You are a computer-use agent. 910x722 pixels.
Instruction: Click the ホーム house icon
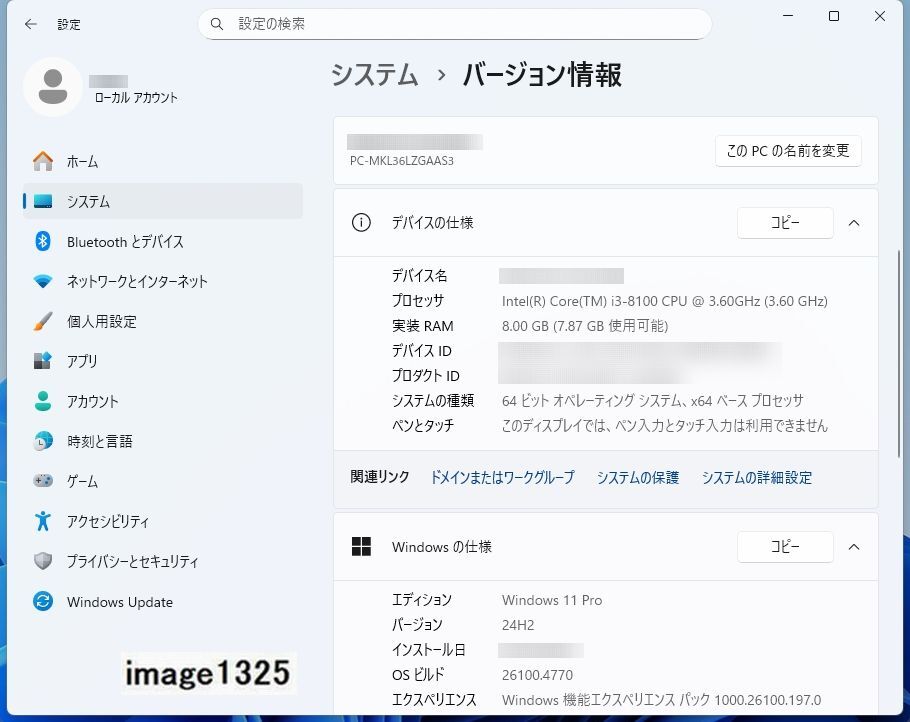click(43, 161)
